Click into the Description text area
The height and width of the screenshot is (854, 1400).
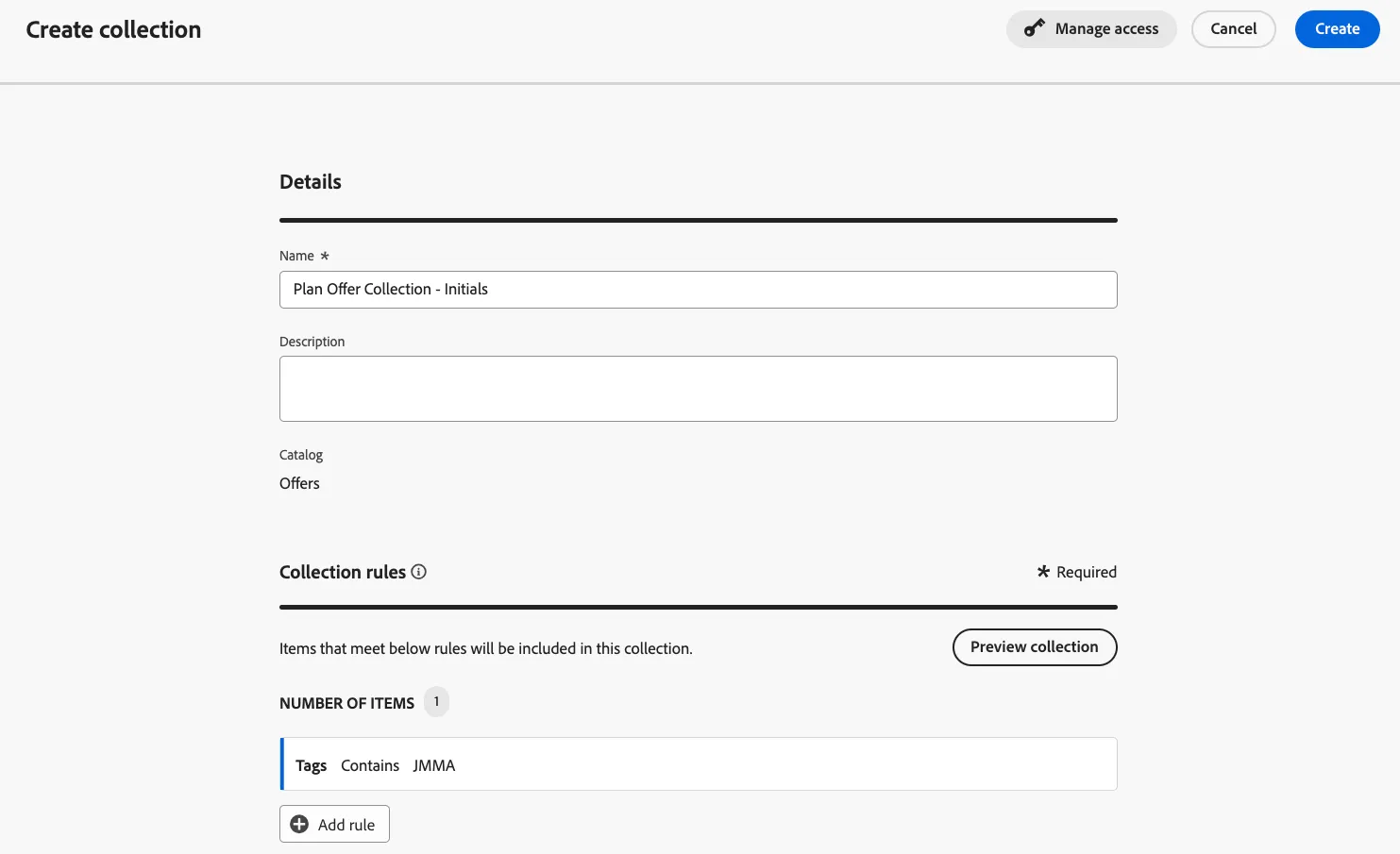[698, 389]
